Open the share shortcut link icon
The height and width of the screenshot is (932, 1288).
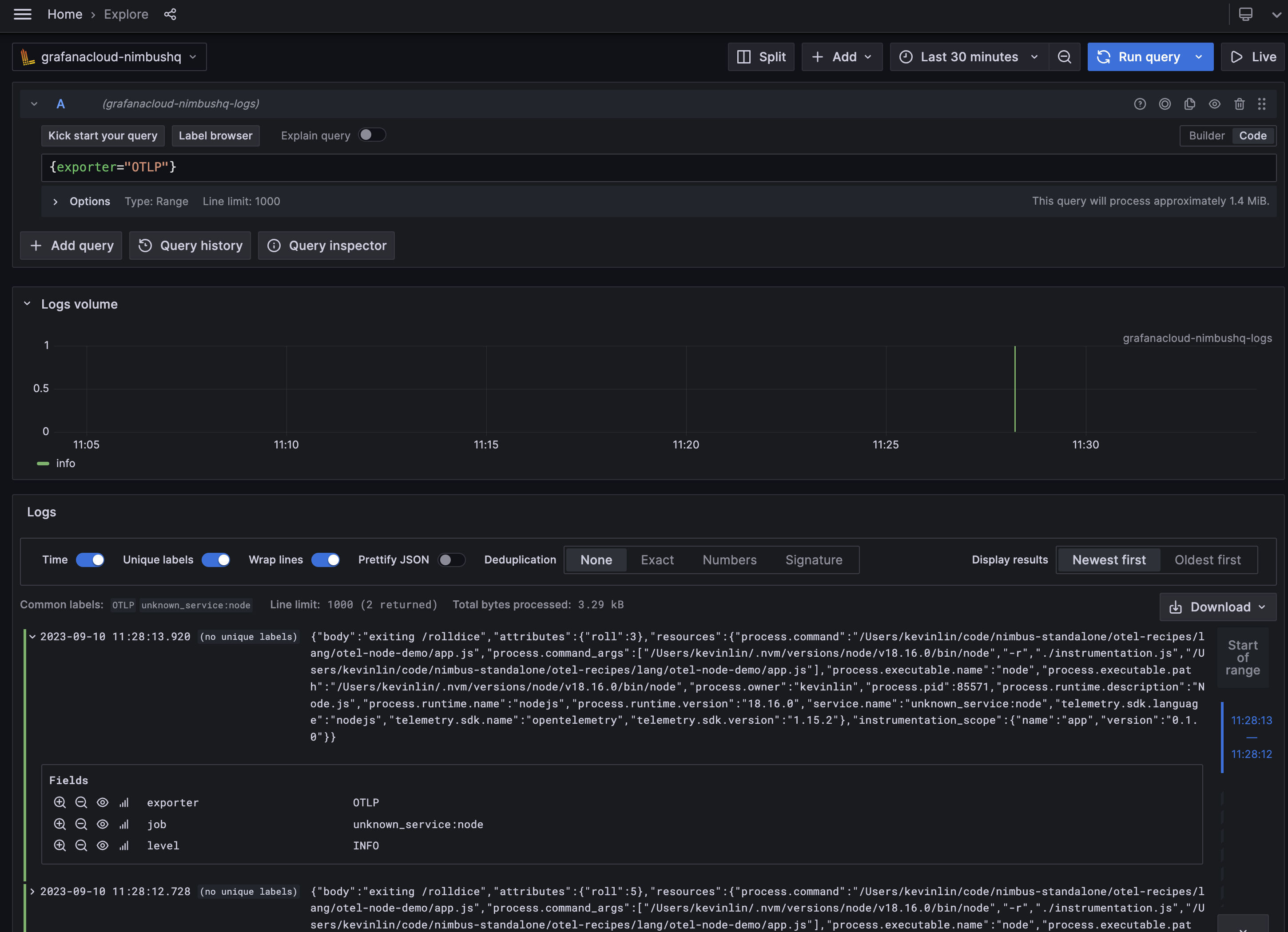(x=170, y=14)
